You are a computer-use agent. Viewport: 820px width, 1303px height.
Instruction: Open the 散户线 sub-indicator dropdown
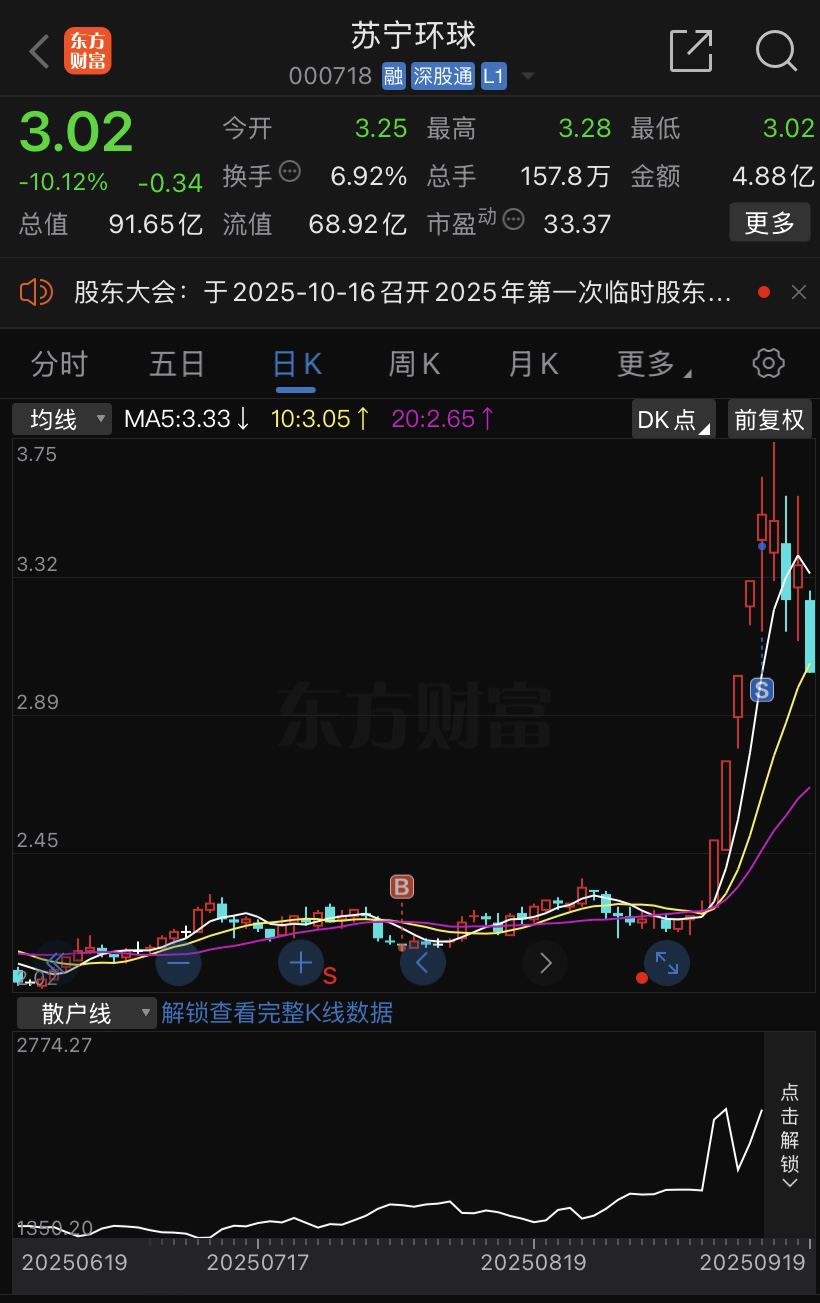tap(87, 1013)
